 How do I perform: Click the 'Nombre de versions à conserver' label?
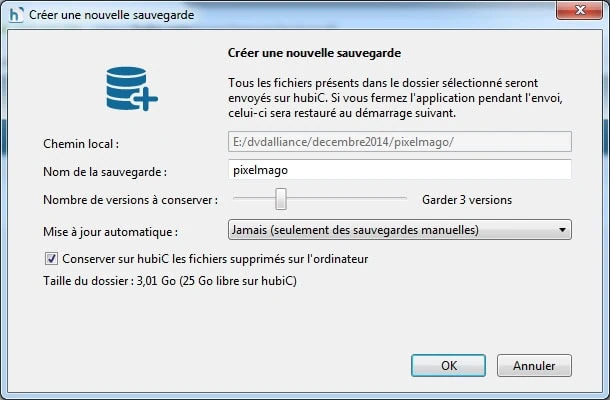[130, 200]
